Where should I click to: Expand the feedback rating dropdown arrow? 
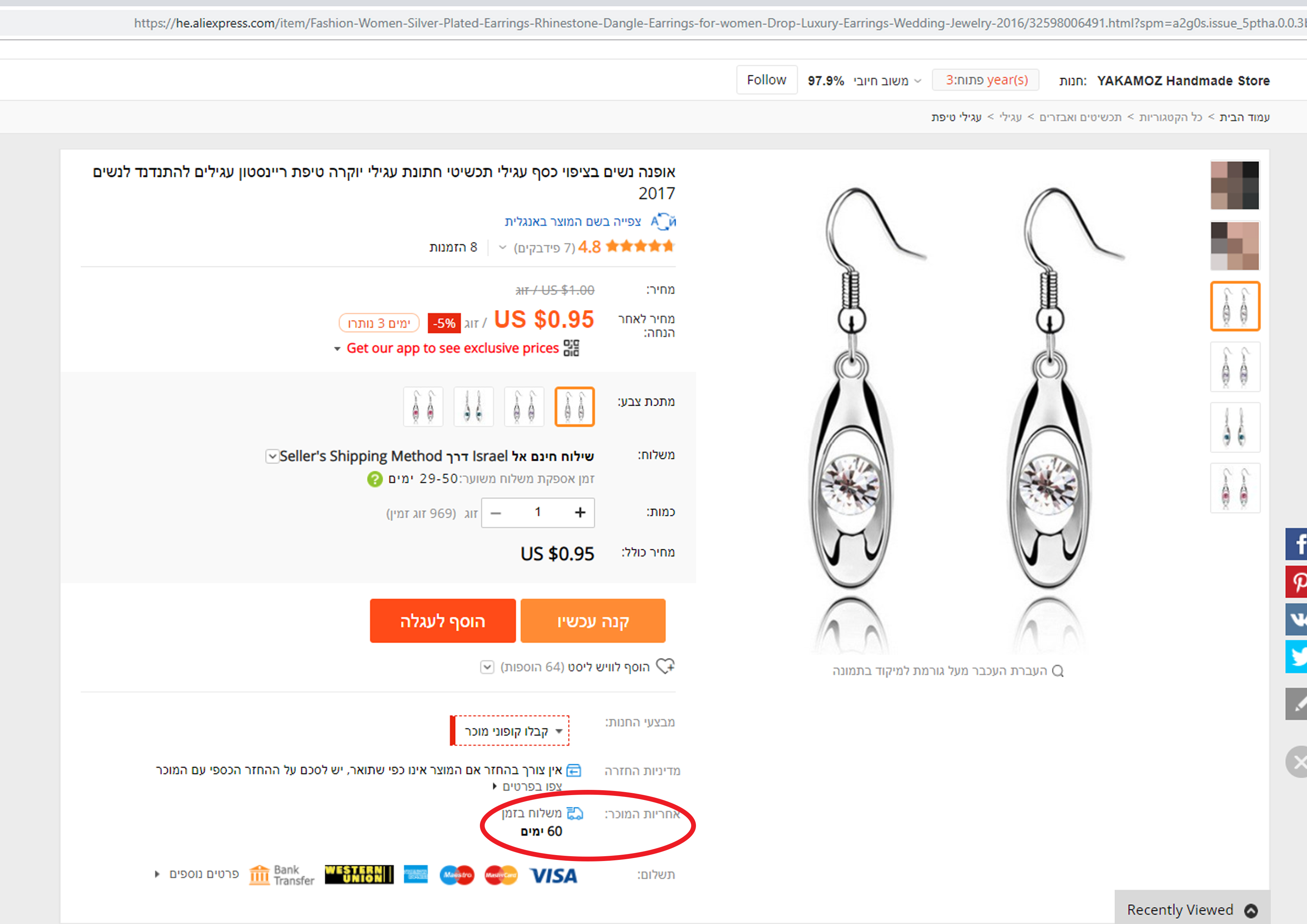pos(502,247)
